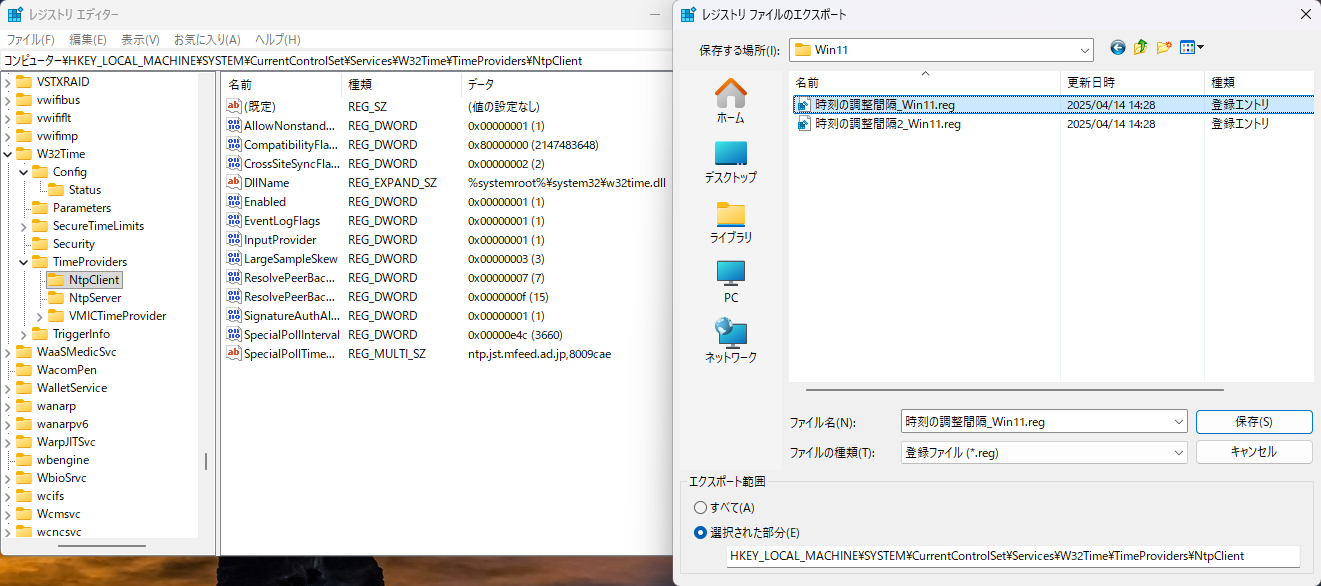Sort registry values by 種類 column header
The width and height of the screenshot is (1321, 586).
pyautogui.click(x=400, y=84)
